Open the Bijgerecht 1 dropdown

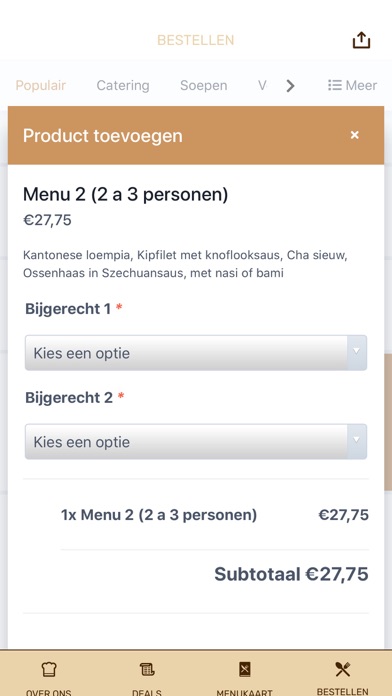(x=196, y=353)
